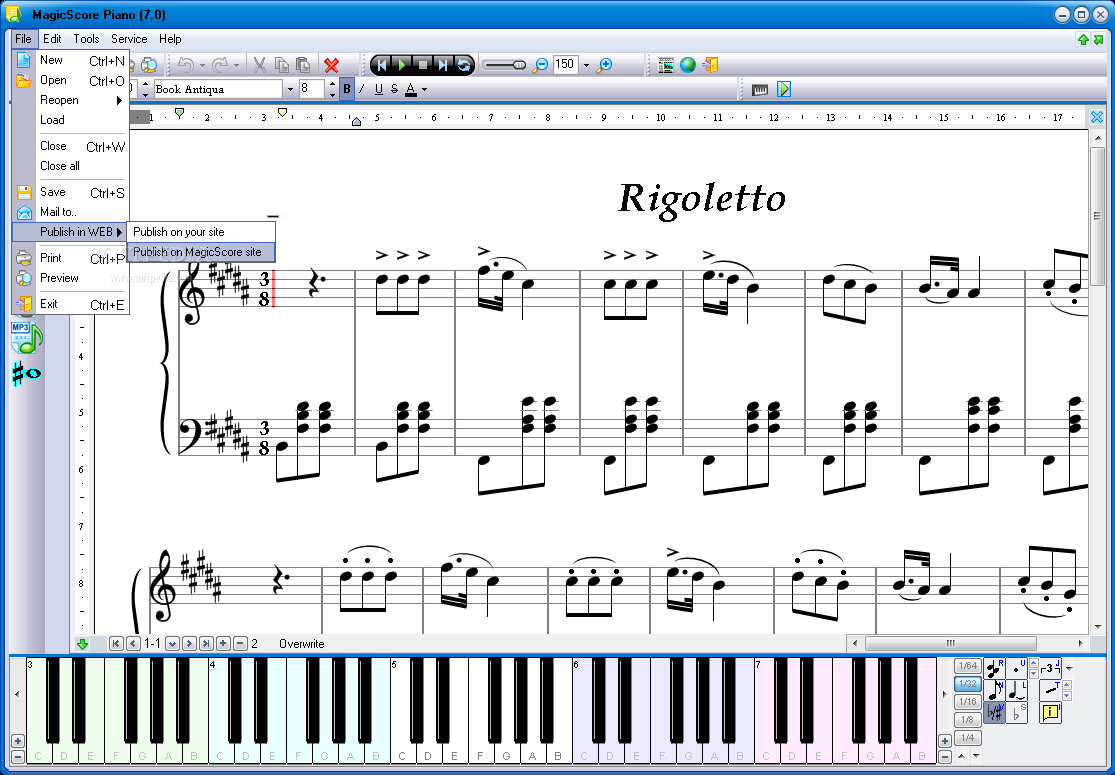
Task: Toggle Italic text formatting
Action: point(362,90)
